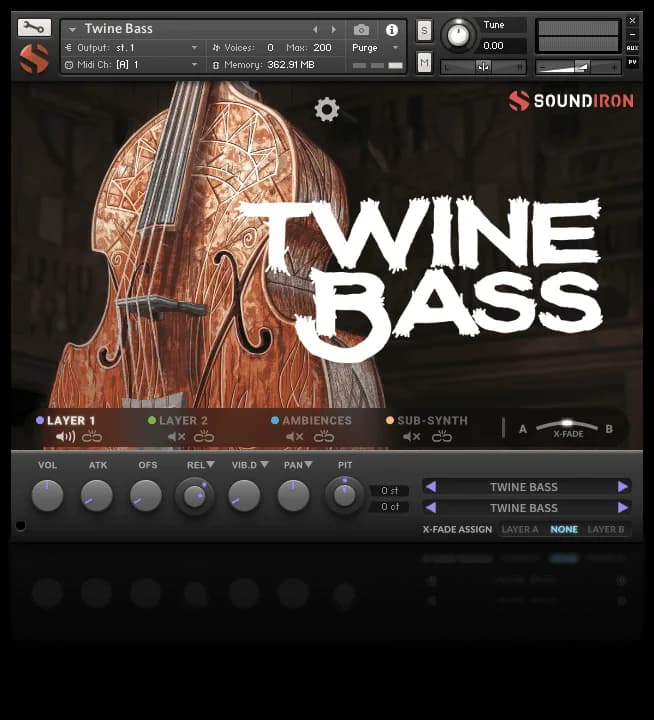Go to next instrument arrow in header
Image resolution: width=654 pixels, height=720 pixels.
[x=334, y=29]
